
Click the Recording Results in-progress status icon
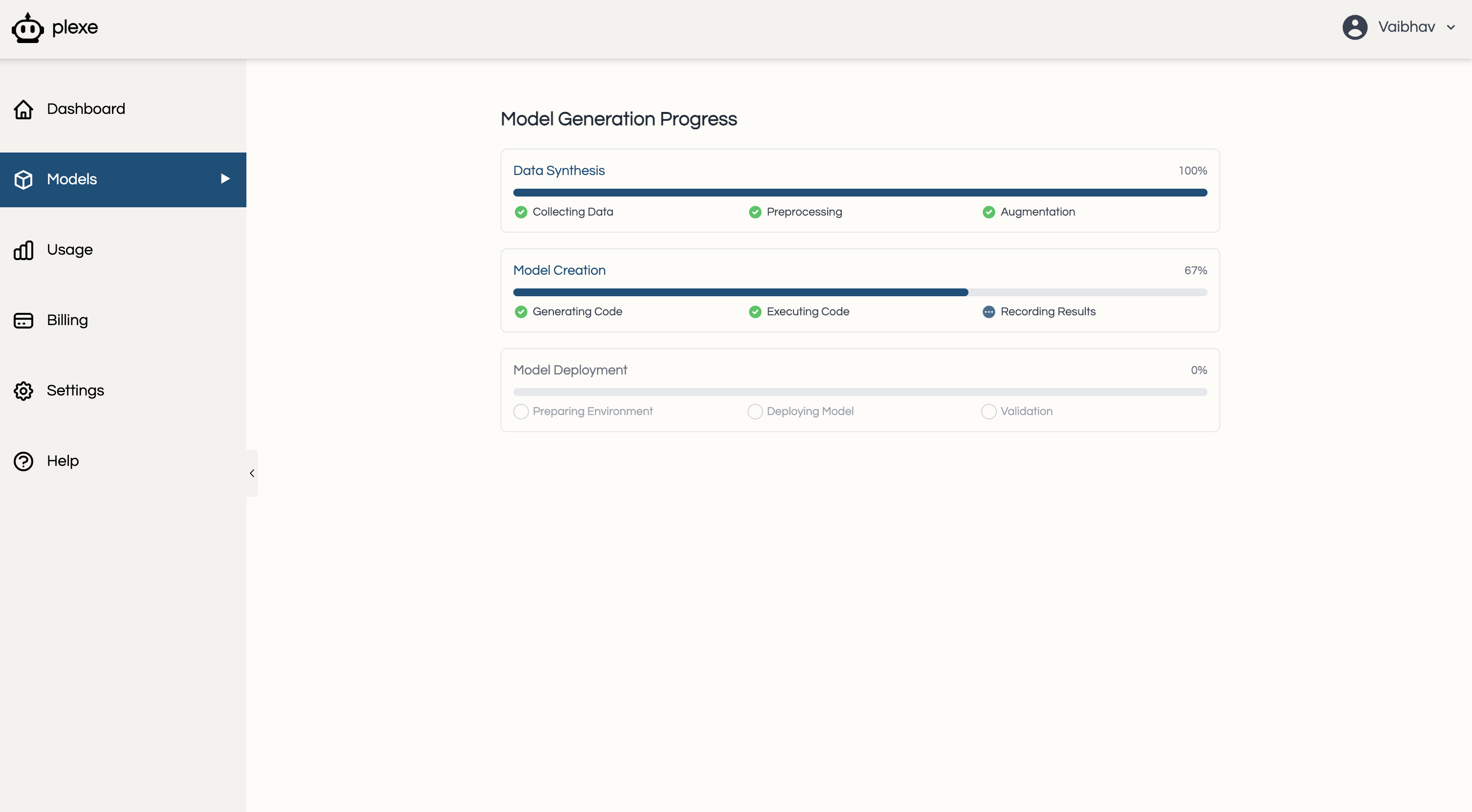coord(989,312)
